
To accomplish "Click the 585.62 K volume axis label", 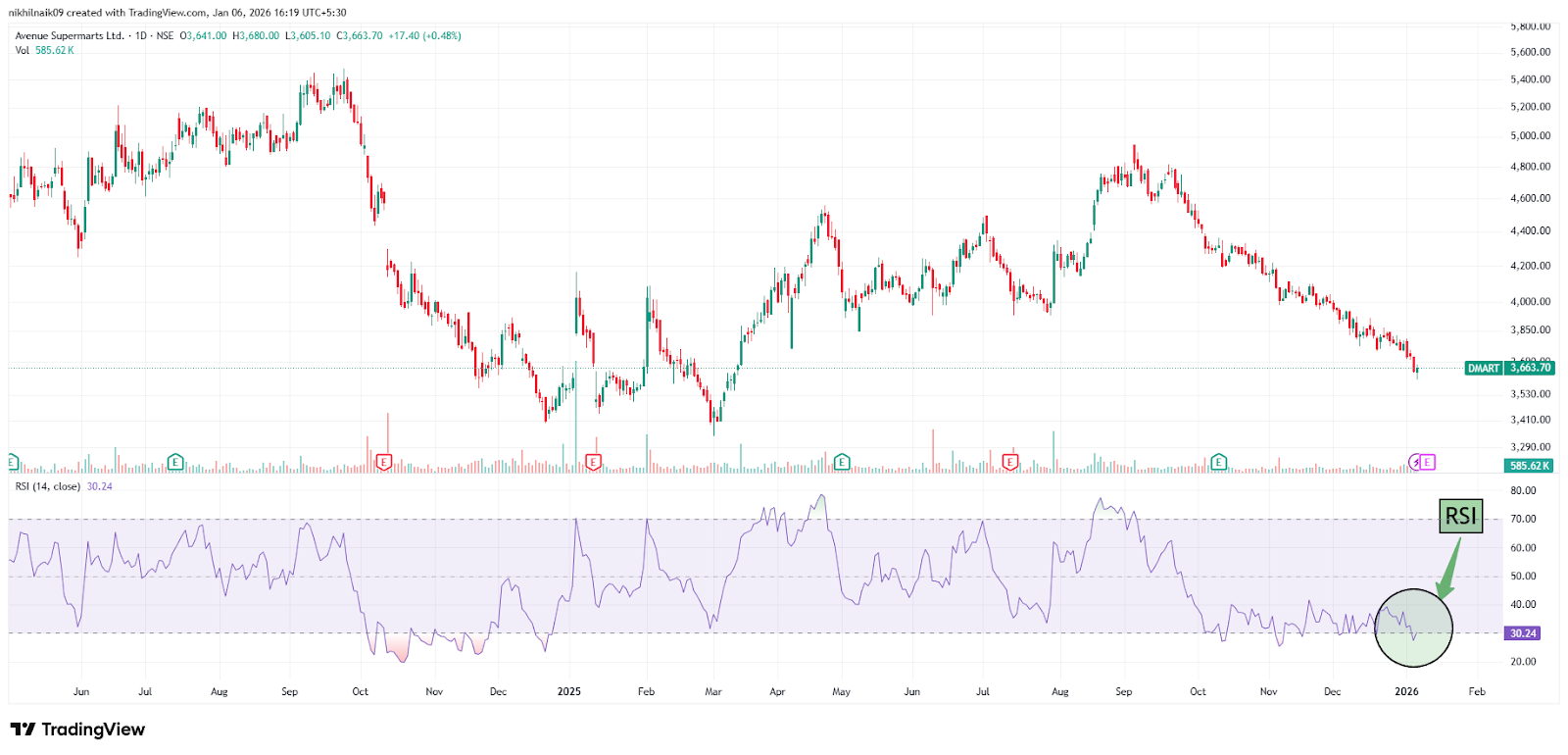I will (x=1529, y=466).
